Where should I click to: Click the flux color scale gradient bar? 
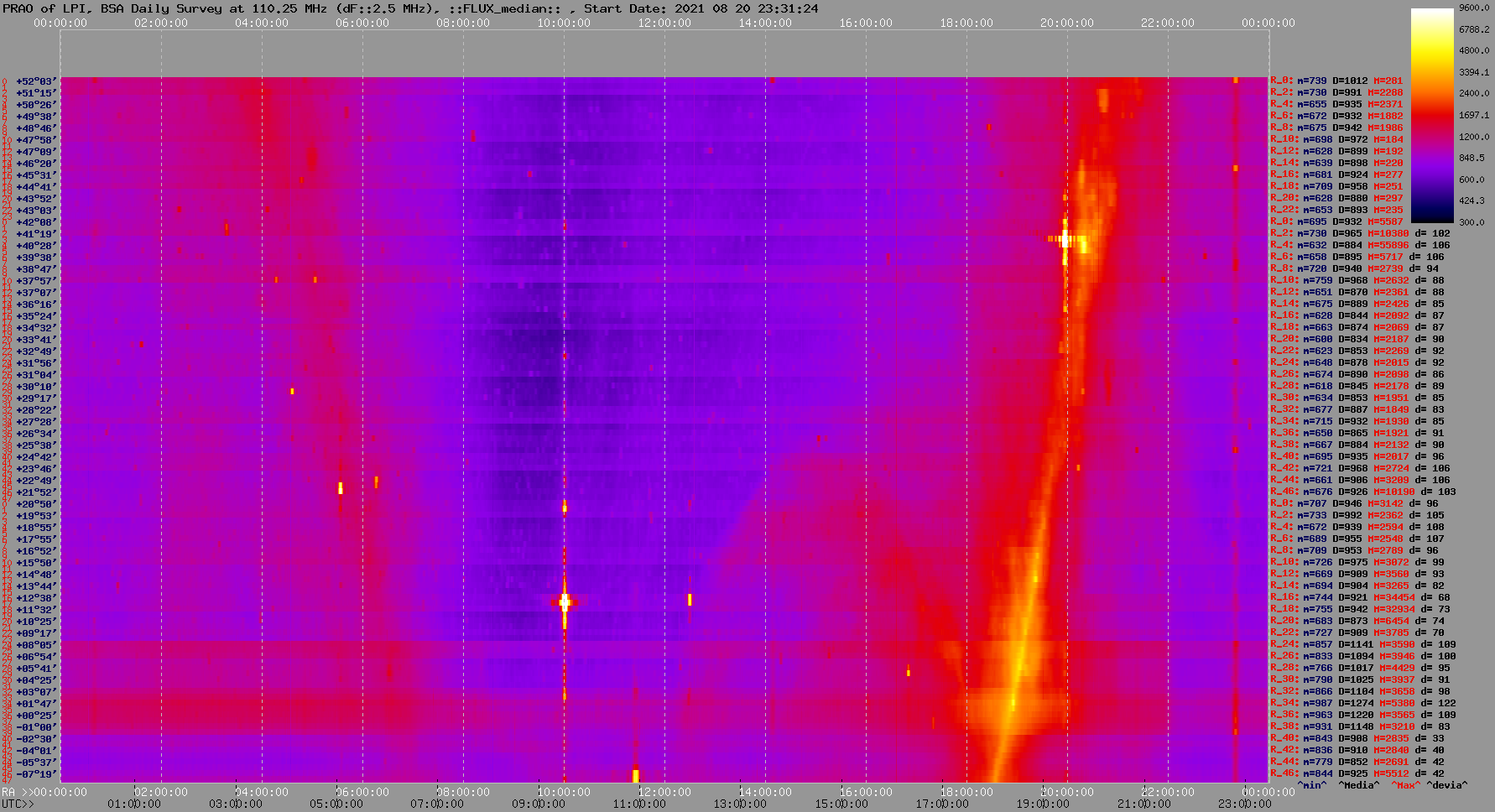[x=1432, y=115]
